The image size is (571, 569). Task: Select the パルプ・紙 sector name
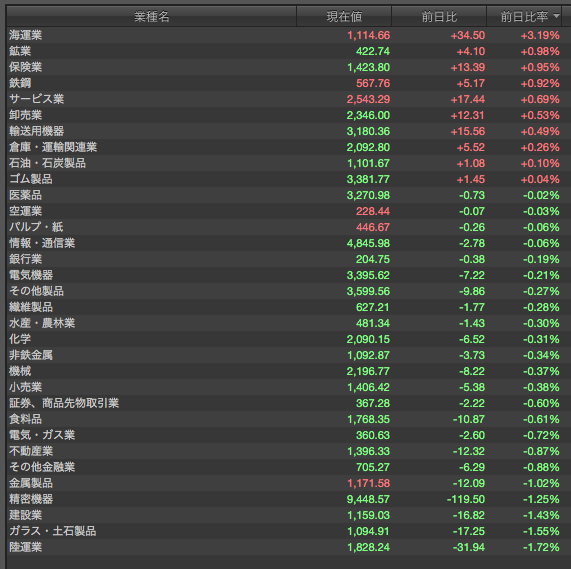36,227
